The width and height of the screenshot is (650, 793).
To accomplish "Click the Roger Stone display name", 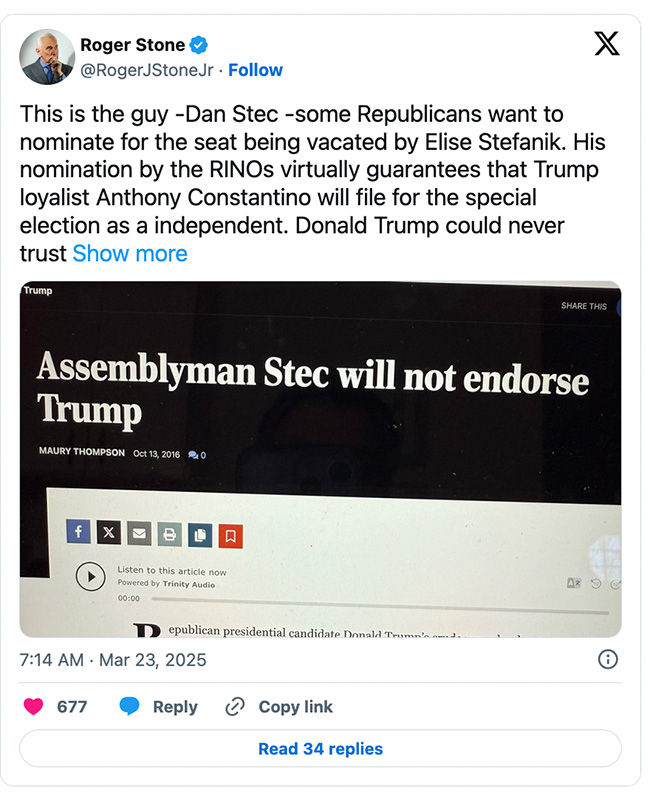I will [x=132, y=45].
